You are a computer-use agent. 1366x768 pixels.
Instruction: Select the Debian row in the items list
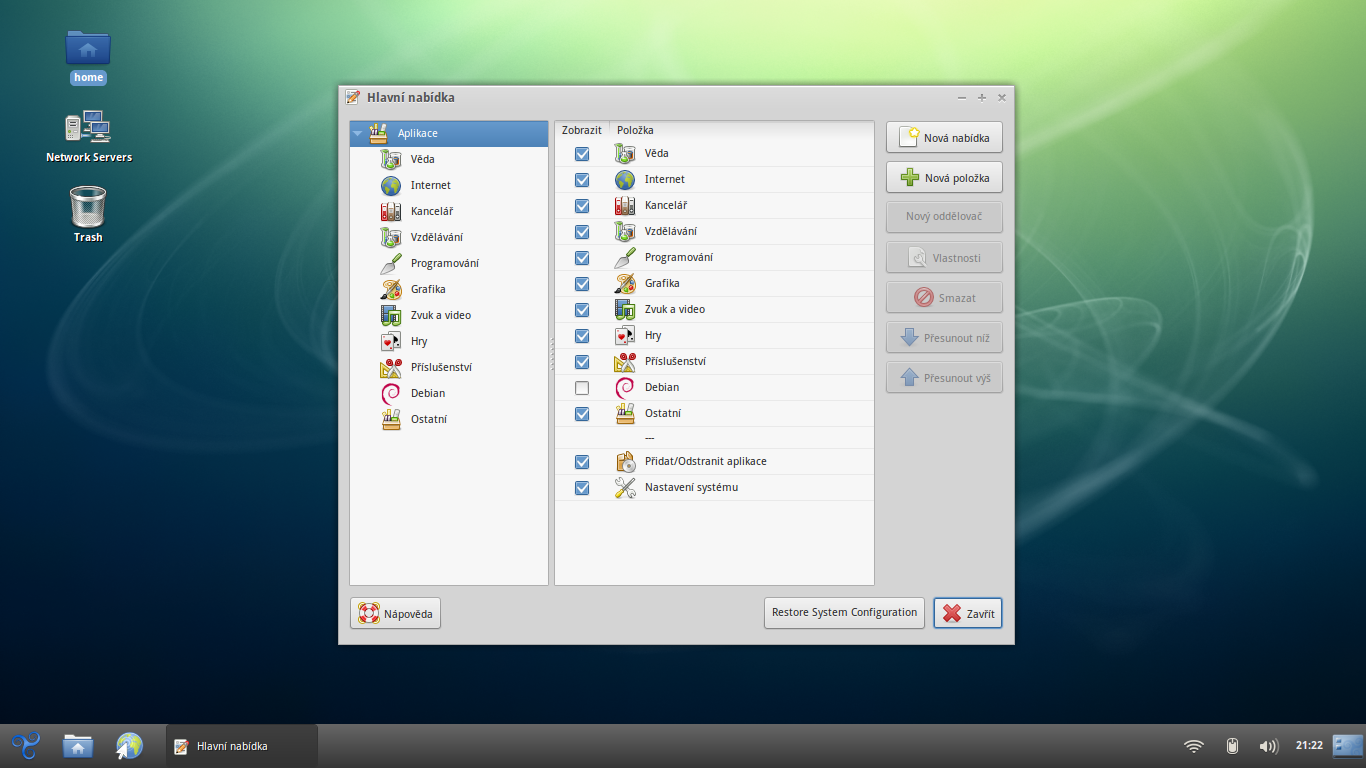click(x=714, y=387)
